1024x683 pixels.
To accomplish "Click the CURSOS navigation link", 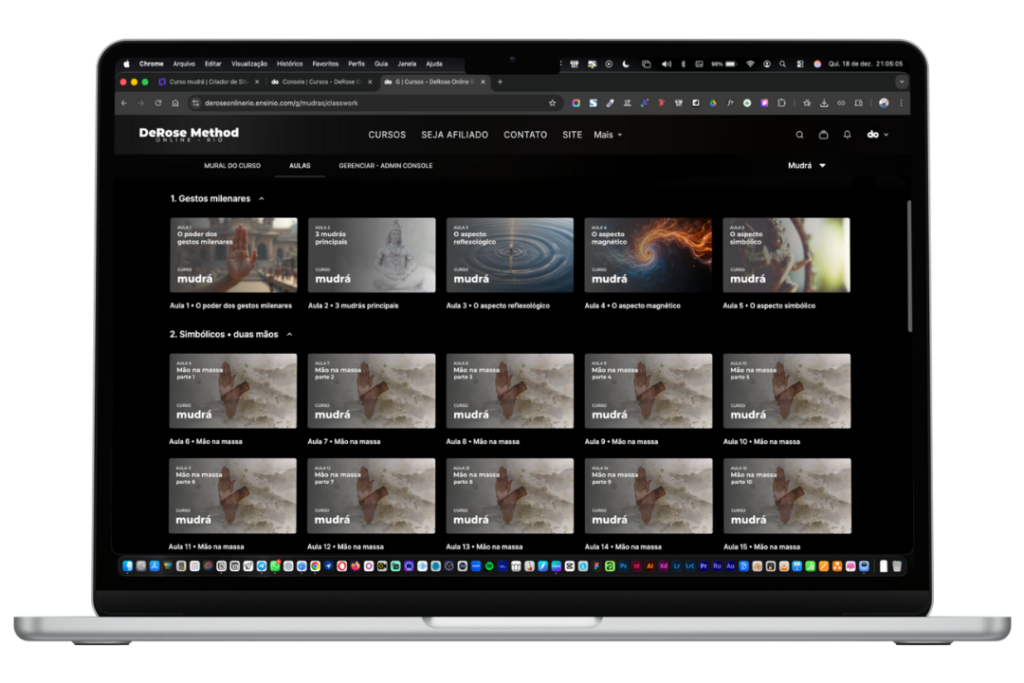I will (387, 135).
